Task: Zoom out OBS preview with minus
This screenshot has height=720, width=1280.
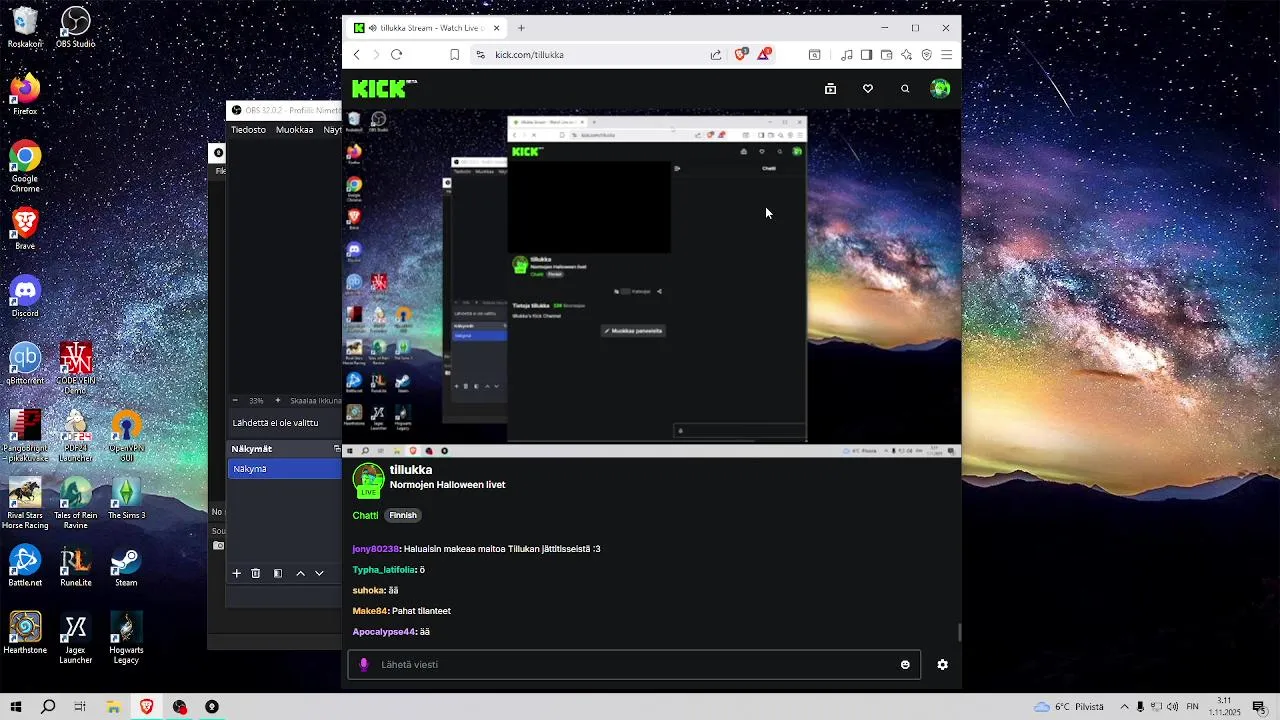Action: (x=236, y=401)
